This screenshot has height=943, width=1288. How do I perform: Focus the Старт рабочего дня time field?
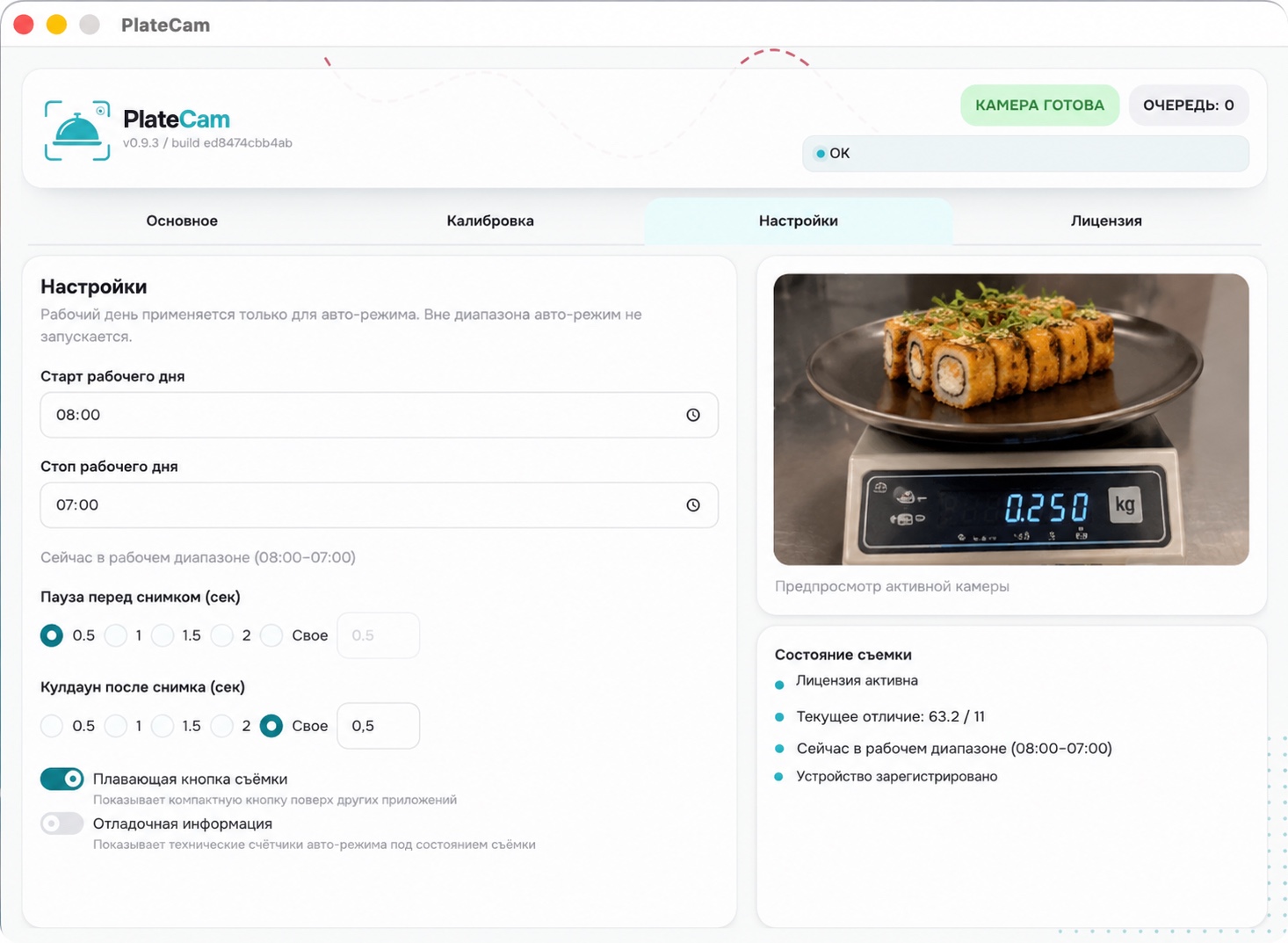coord(380,415)
